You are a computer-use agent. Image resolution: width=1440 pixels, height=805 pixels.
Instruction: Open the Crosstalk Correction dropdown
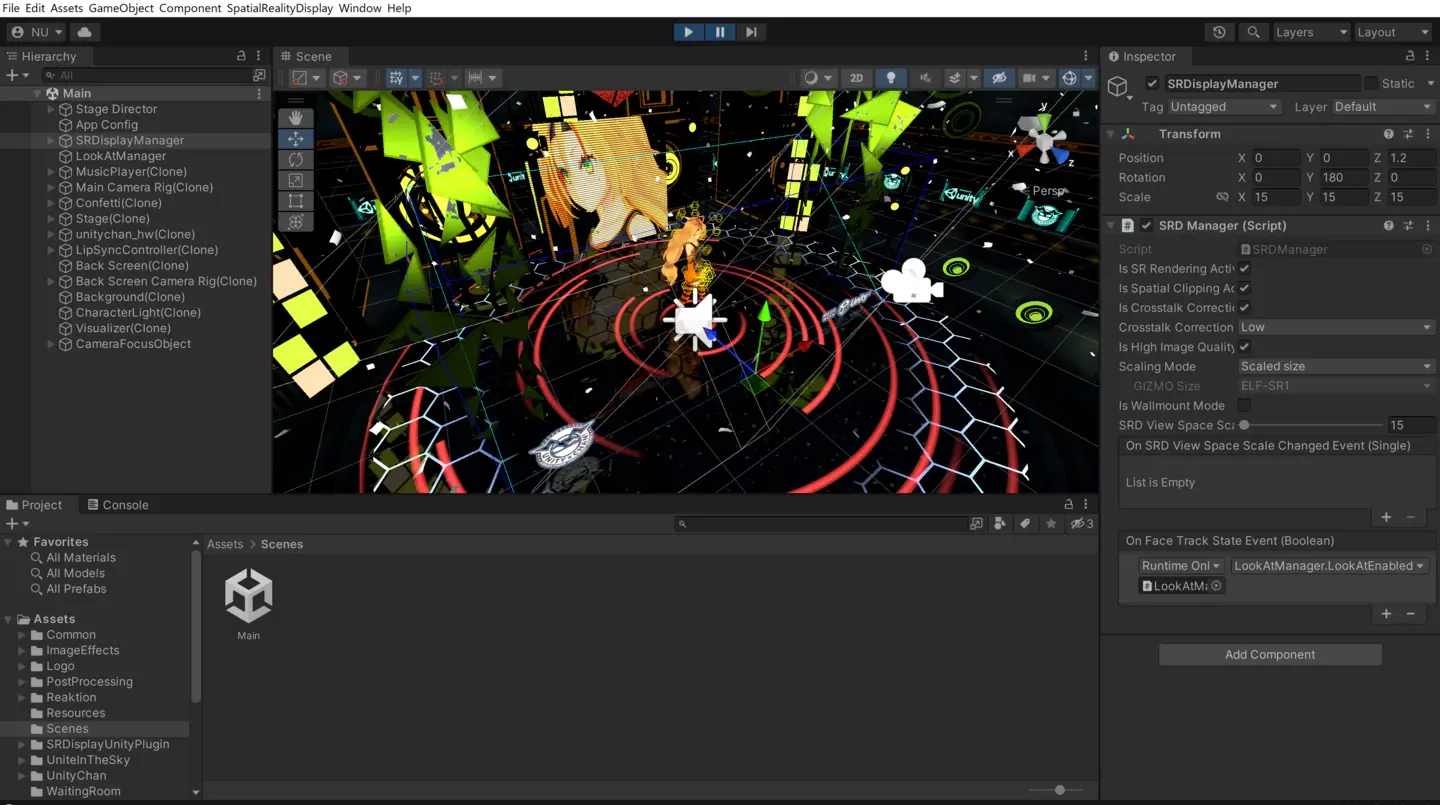click(x=1335, y=327)
